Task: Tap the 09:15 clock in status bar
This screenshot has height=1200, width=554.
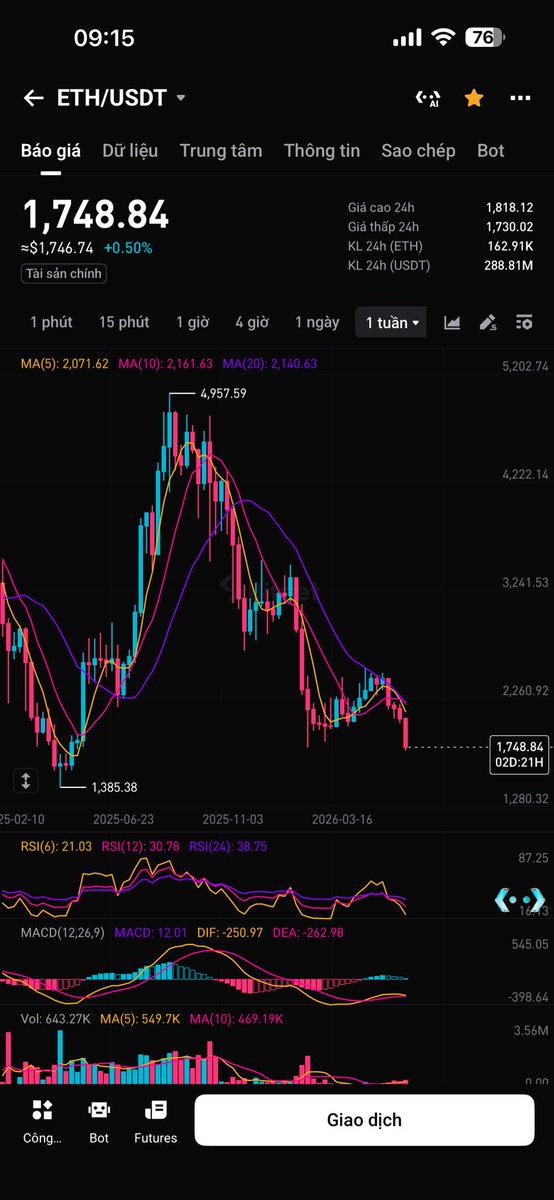Action: (104, 38)
